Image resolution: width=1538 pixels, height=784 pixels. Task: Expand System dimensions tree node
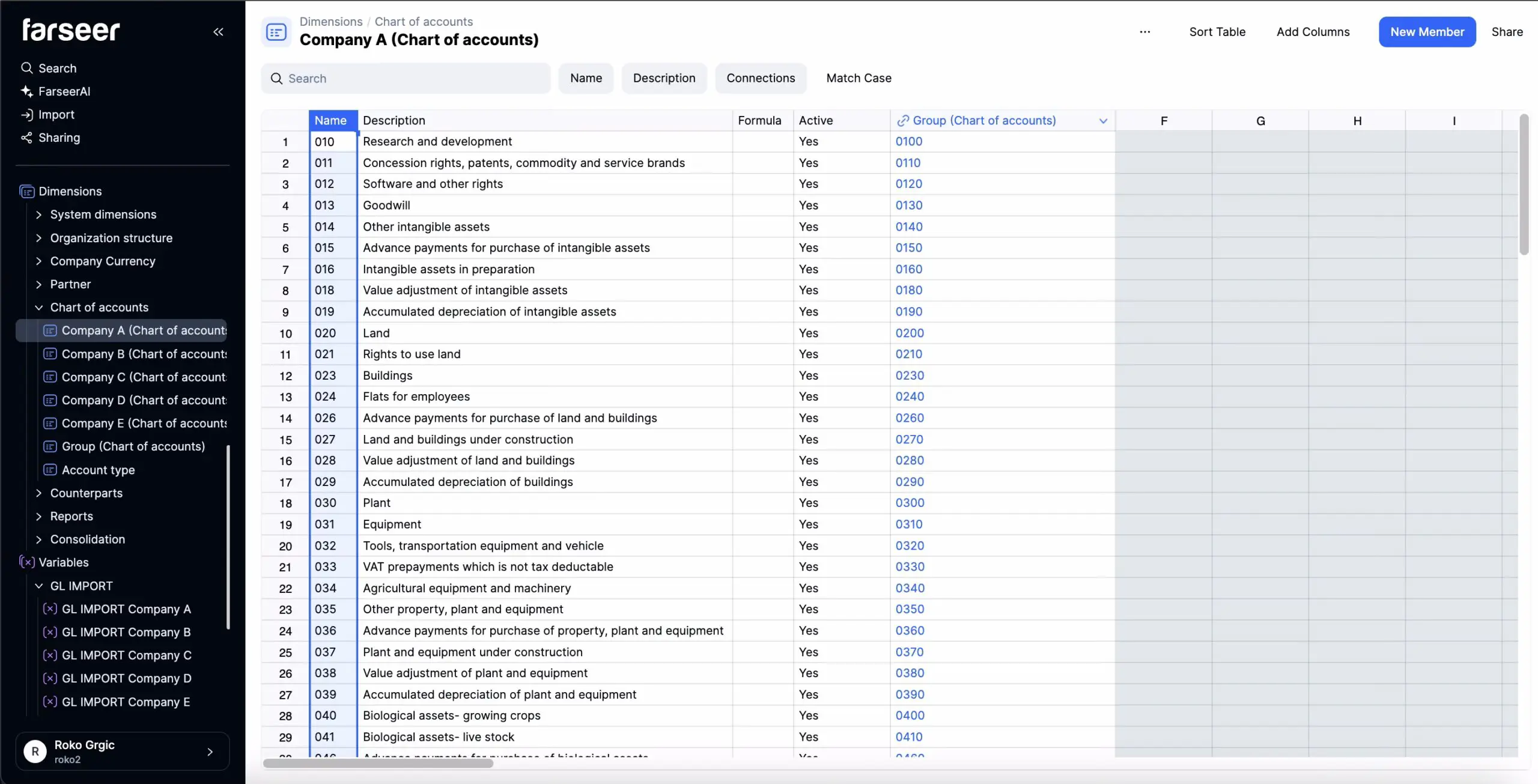39,214
